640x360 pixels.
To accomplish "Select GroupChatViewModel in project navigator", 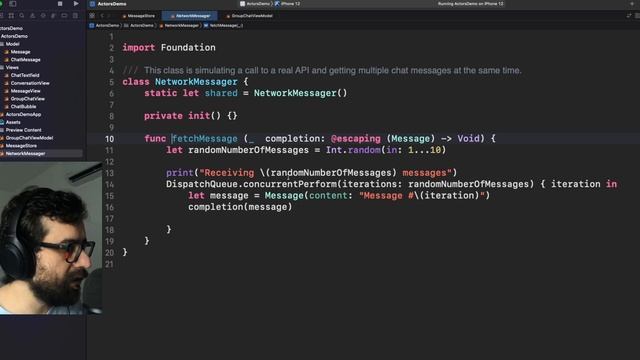I will pyautogui.click(x=27, y=138).
